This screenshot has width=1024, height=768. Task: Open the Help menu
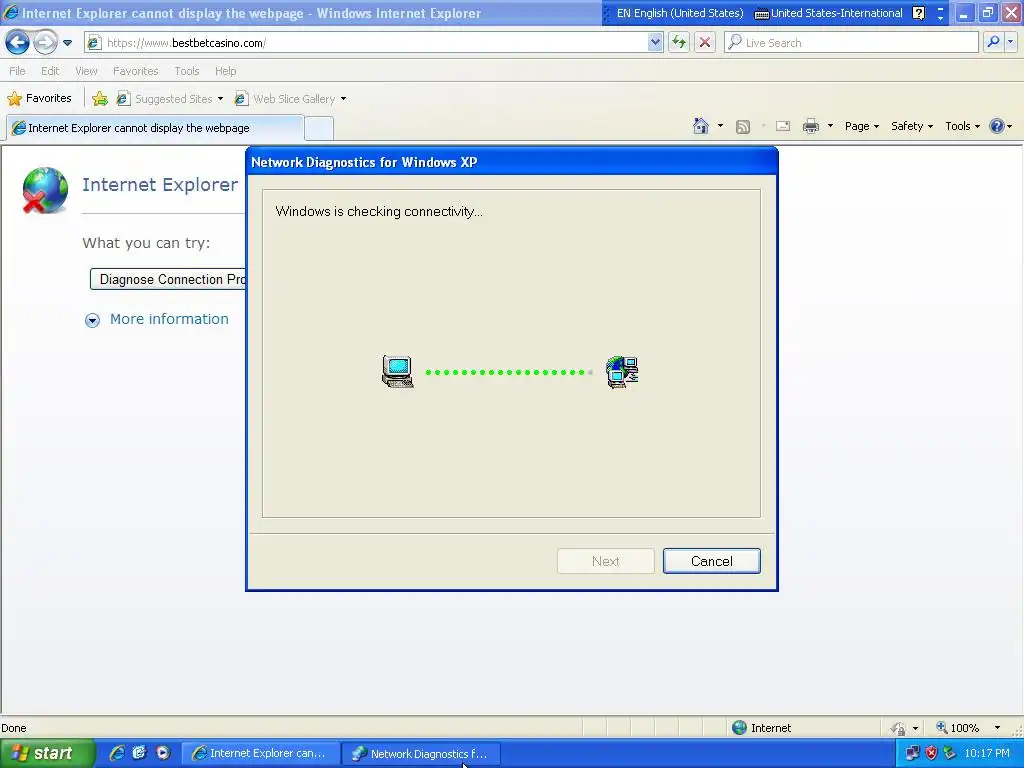[x=225, y=71]
